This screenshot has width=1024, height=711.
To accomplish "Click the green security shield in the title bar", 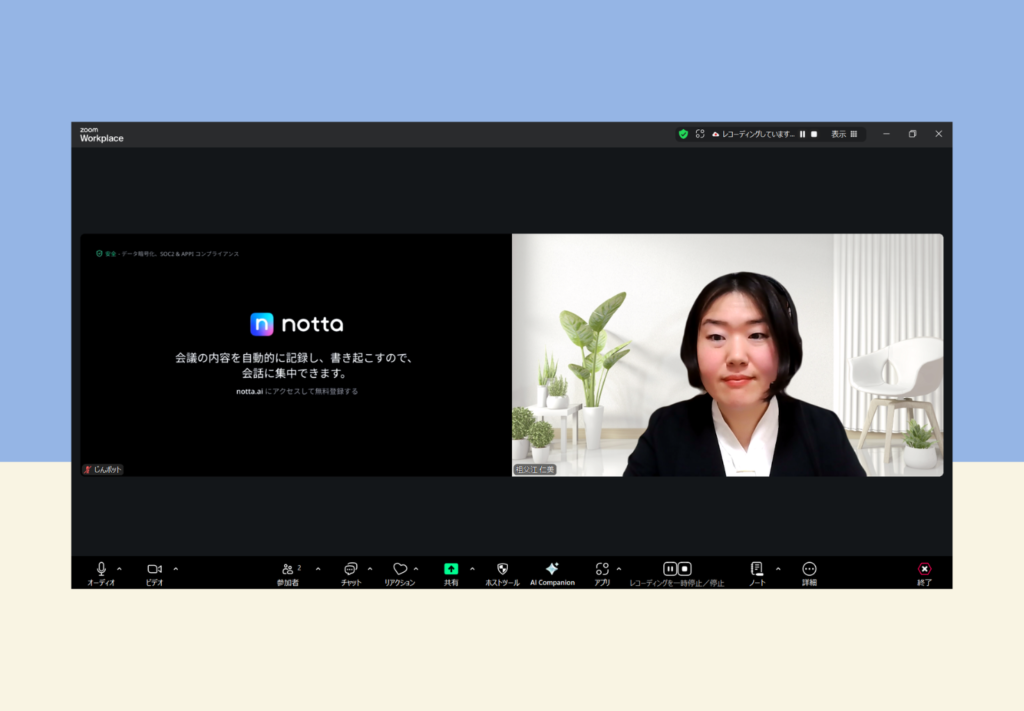I will pyautogui.click(x=683, y=134).
